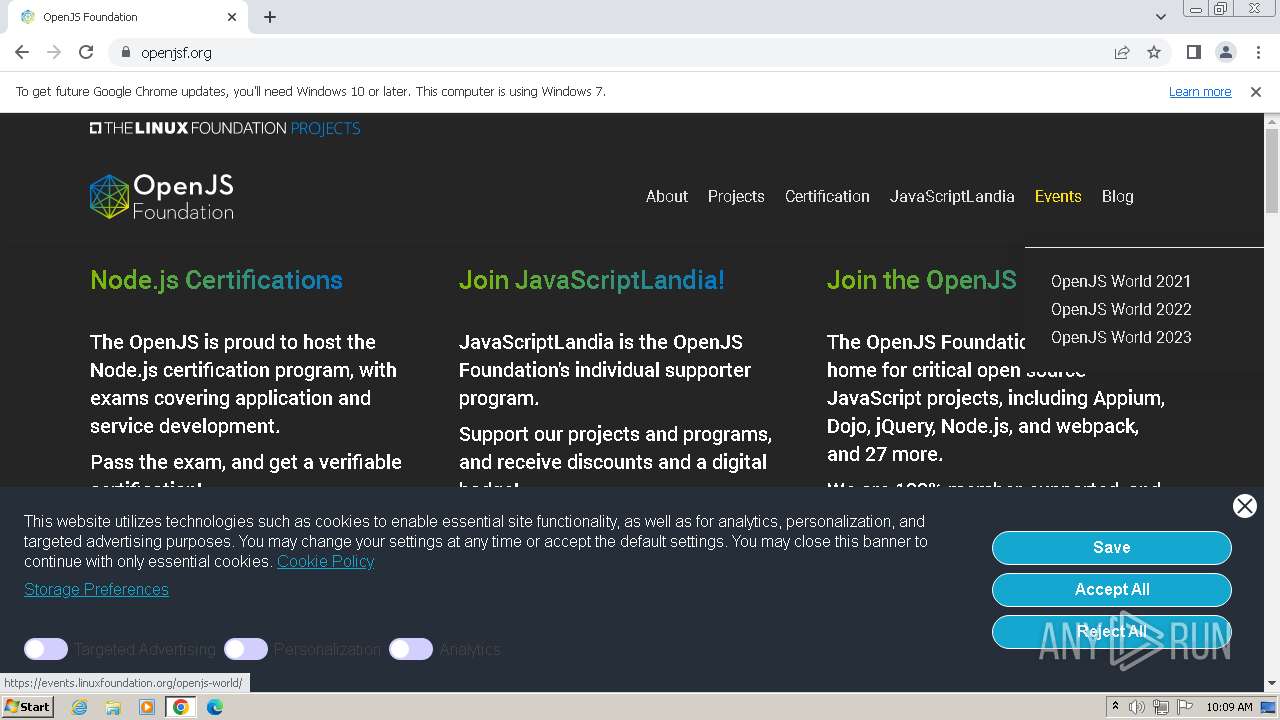This screenshot has height=720, width=1280.
Task: Click the page vertical scrollbar thumb
Action: [x=1271, y=170]
